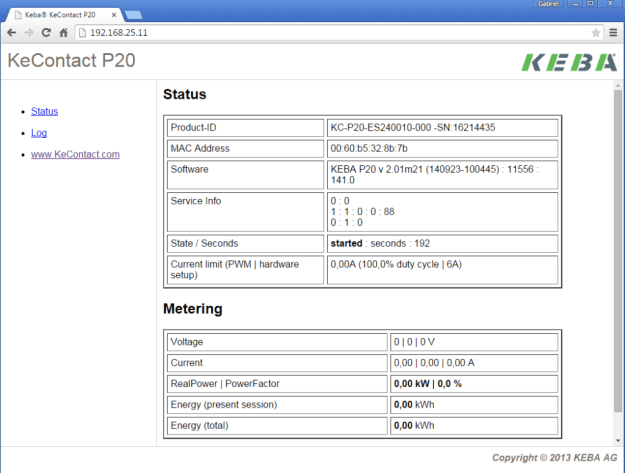Click the scrollbar down arrow
625x473 pixels.
[x=618, y=440]
